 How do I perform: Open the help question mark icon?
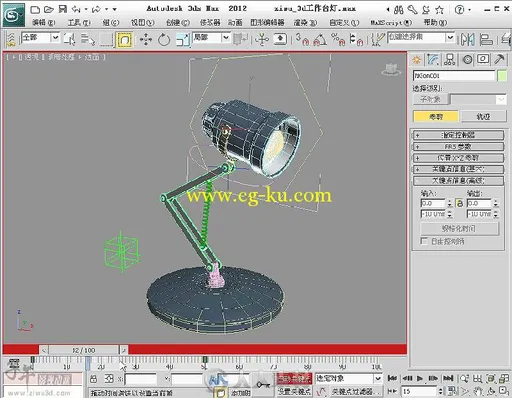click(459, 10)
